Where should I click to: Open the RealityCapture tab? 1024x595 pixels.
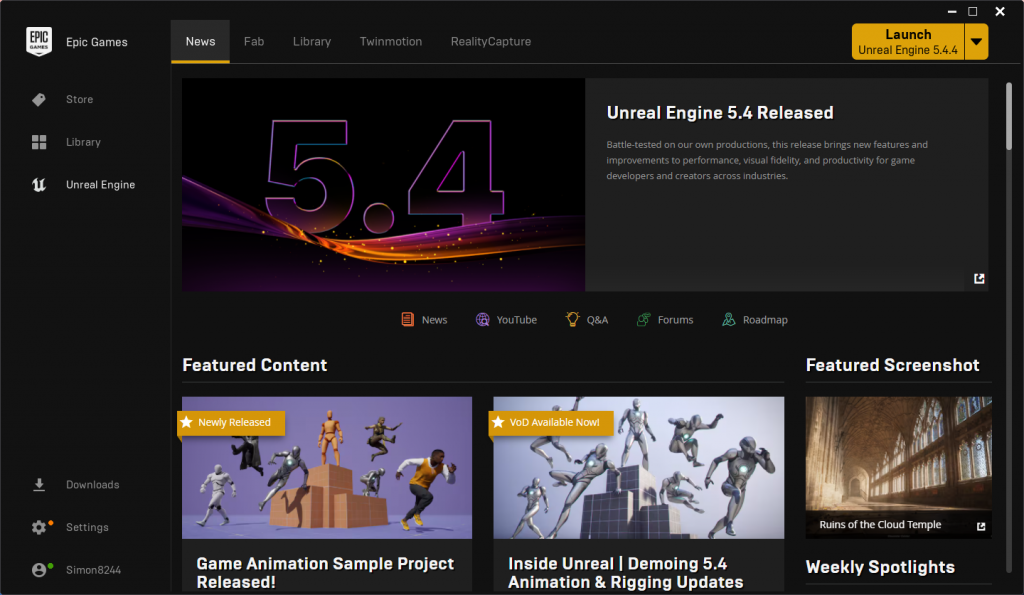click(x=491, y=42)
